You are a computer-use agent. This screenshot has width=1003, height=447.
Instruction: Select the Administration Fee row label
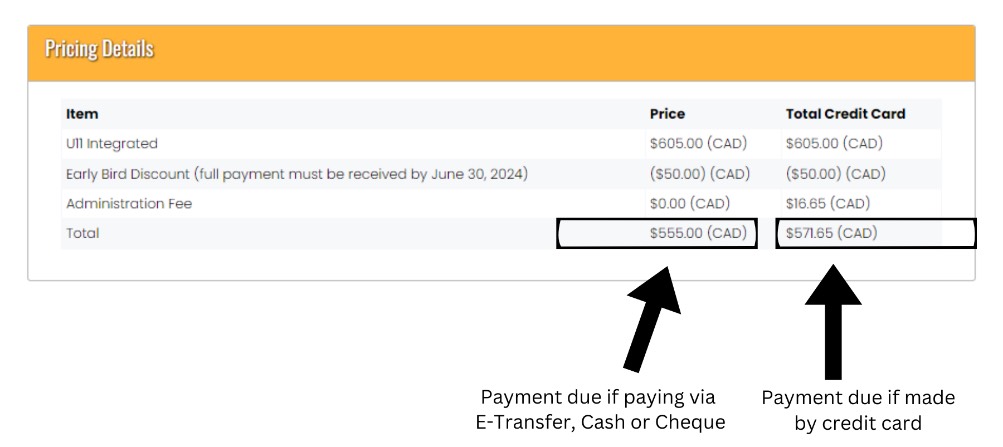[x=129, y=204]
